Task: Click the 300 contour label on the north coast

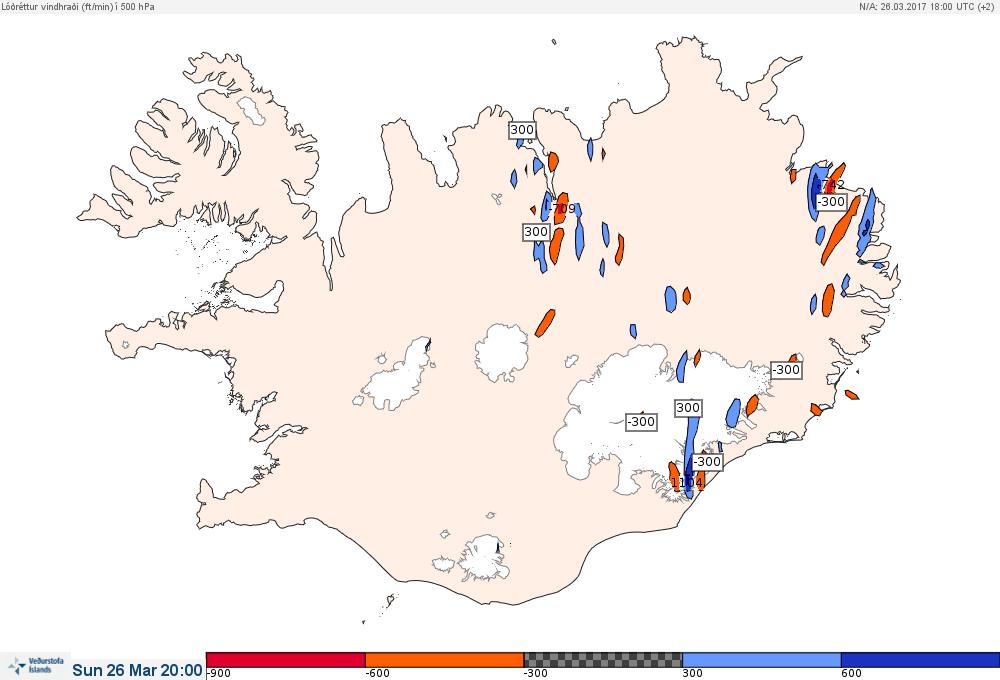Action: [522, 130]
